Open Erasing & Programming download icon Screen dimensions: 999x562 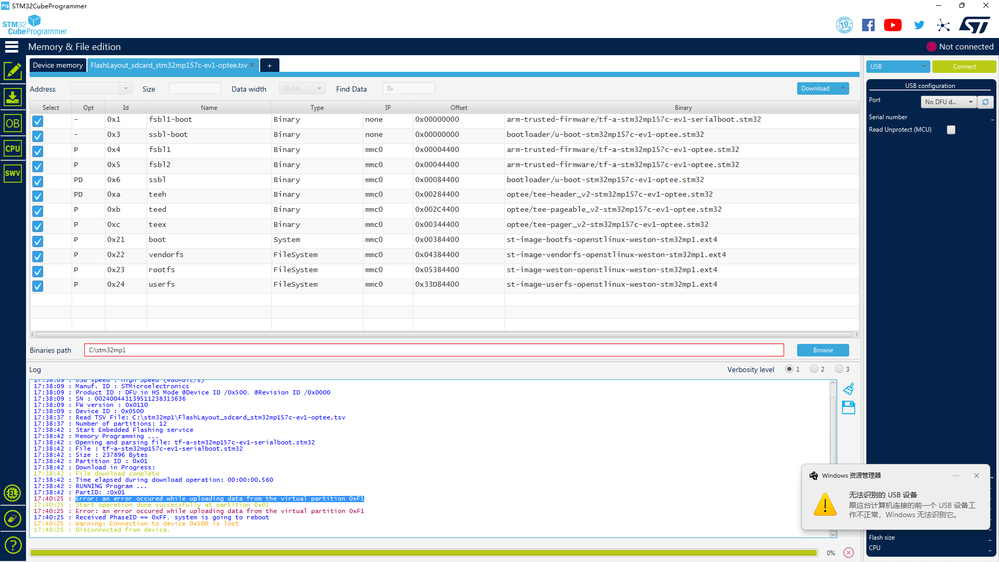13,97
